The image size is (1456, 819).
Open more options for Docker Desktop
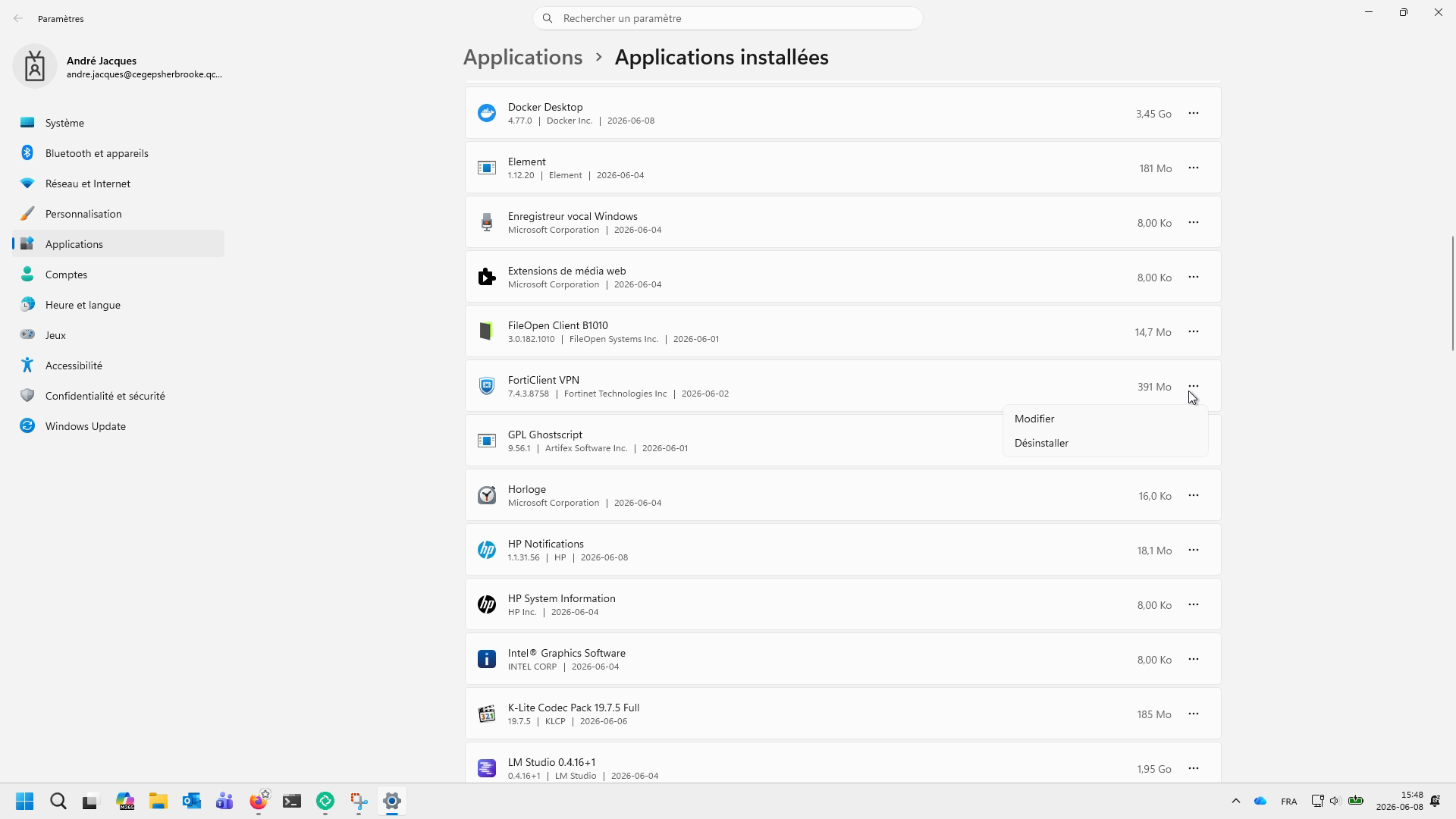click(x=1194, y=113)
